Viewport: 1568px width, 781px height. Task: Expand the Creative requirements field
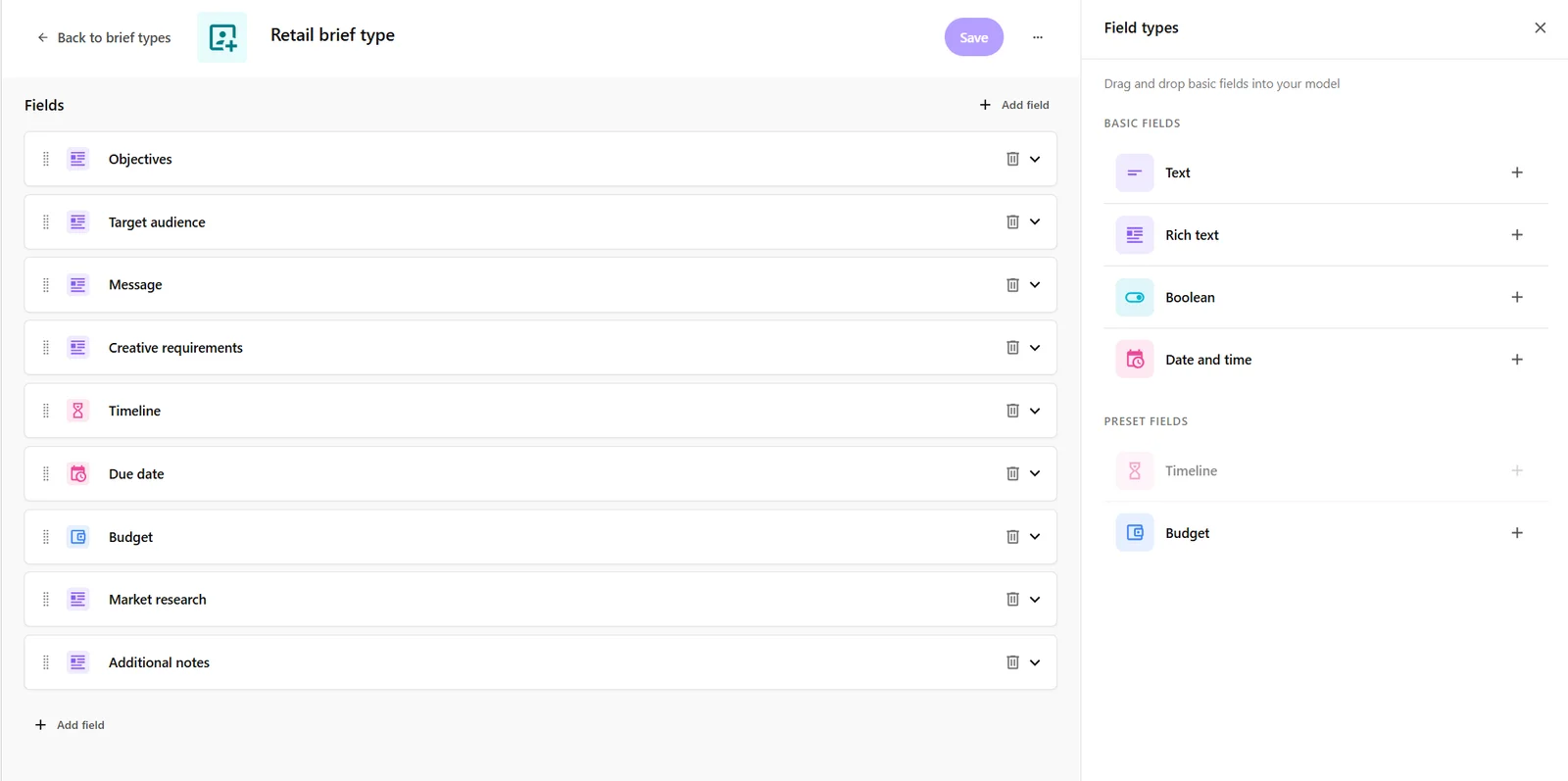click(1035, 348)
